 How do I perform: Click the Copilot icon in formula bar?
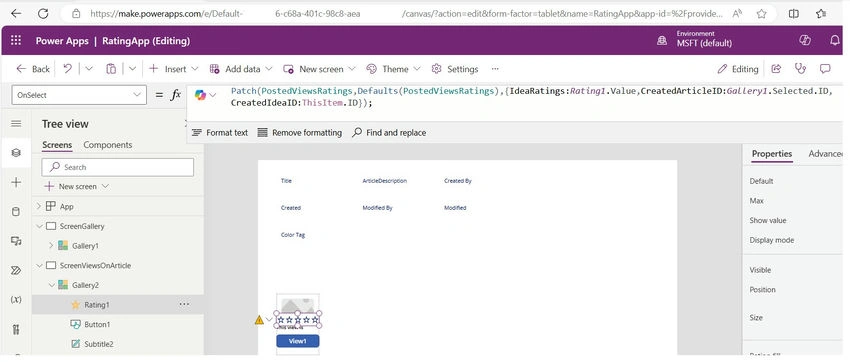coord(201,95)
